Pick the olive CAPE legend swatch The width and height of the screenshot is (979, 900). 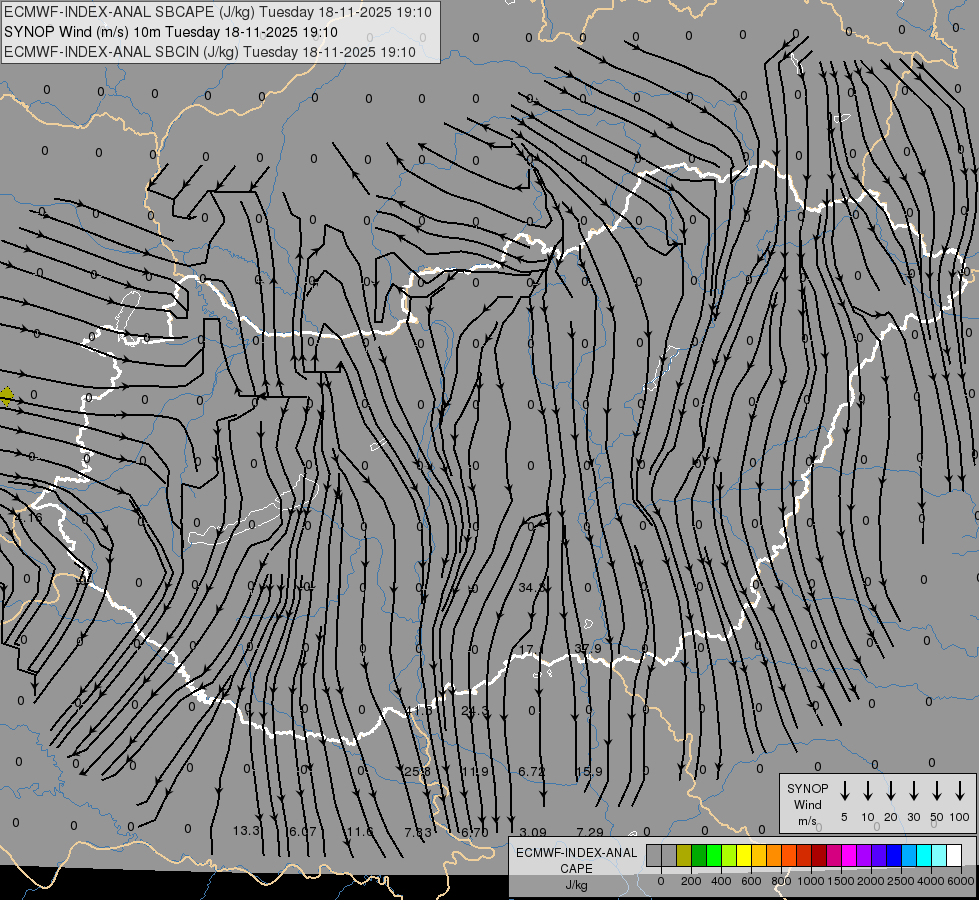(x=684, y=855)
